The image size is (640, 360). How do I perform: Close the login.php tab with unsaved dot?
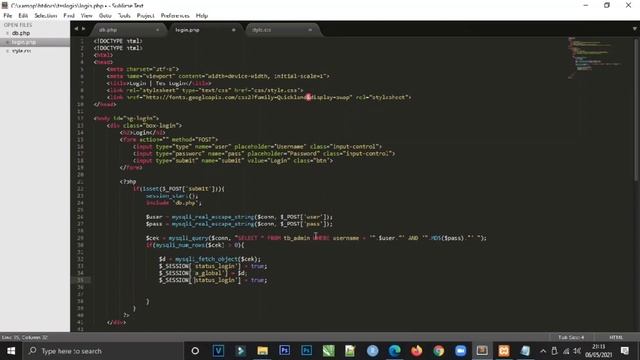[234, 30]
